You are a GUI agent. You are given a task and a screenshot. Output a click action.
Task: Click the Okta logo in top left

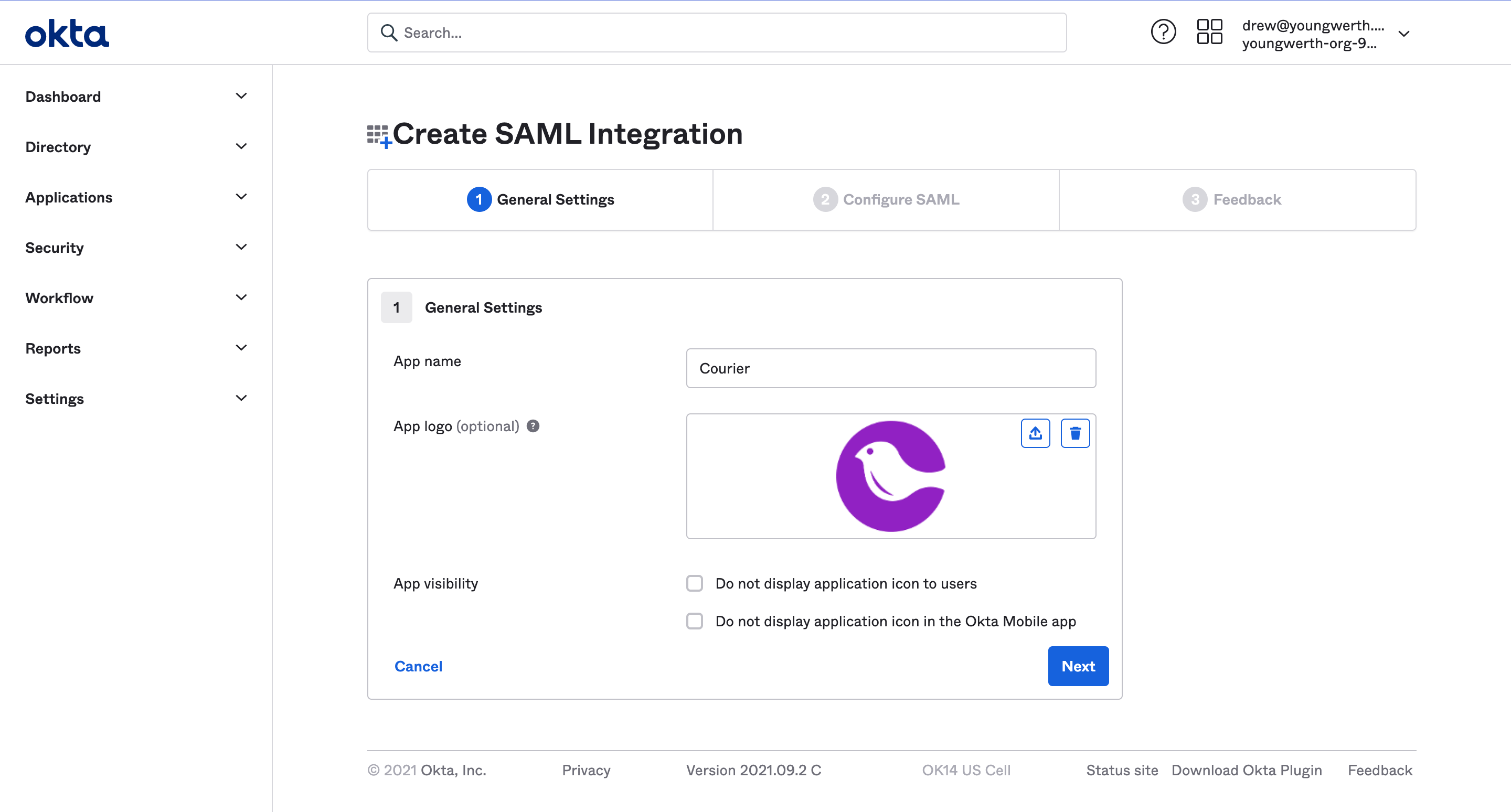click(66, 32)
